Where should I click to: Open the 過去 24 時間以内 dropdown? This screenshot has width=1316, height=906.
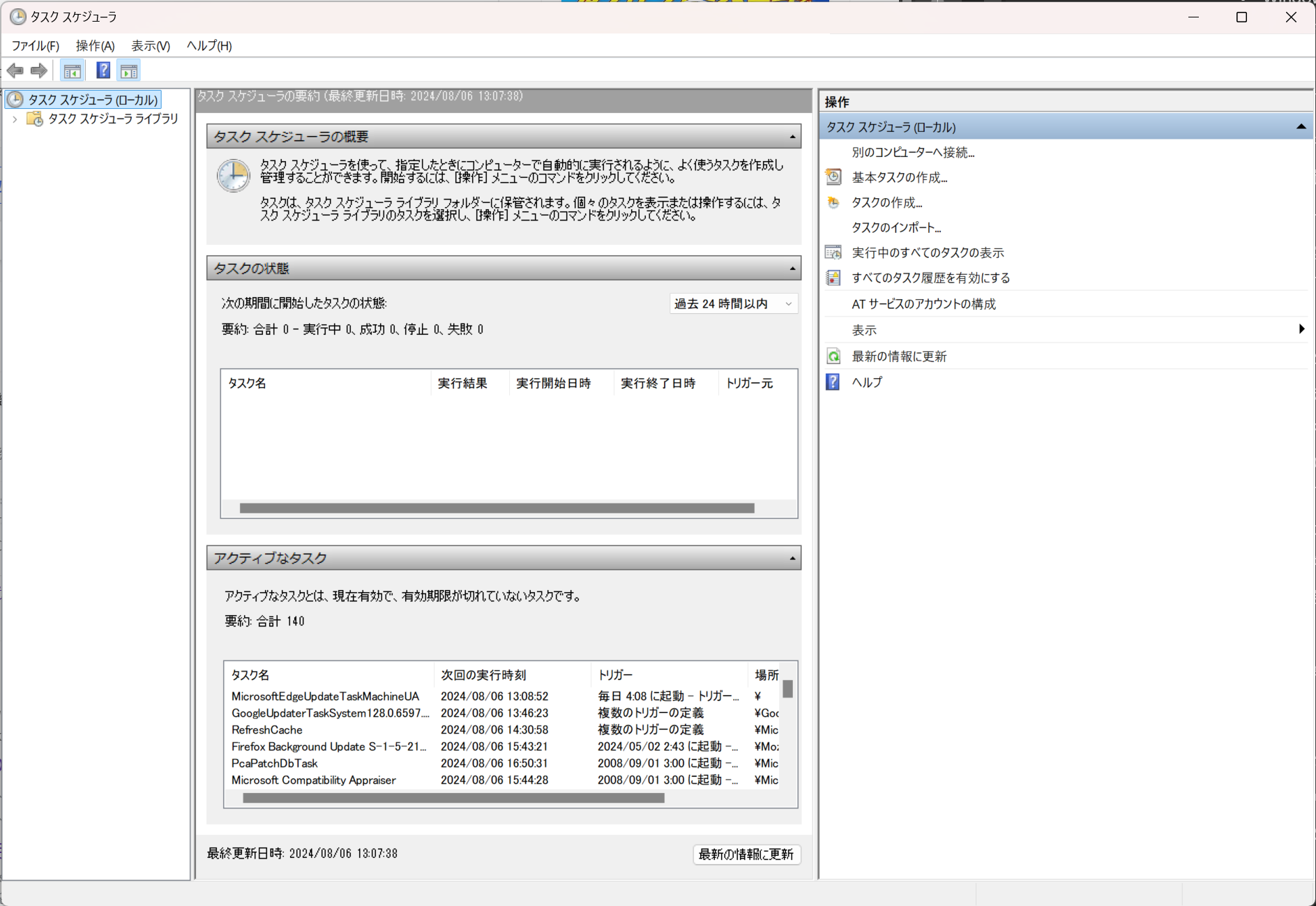coord(732,303)
